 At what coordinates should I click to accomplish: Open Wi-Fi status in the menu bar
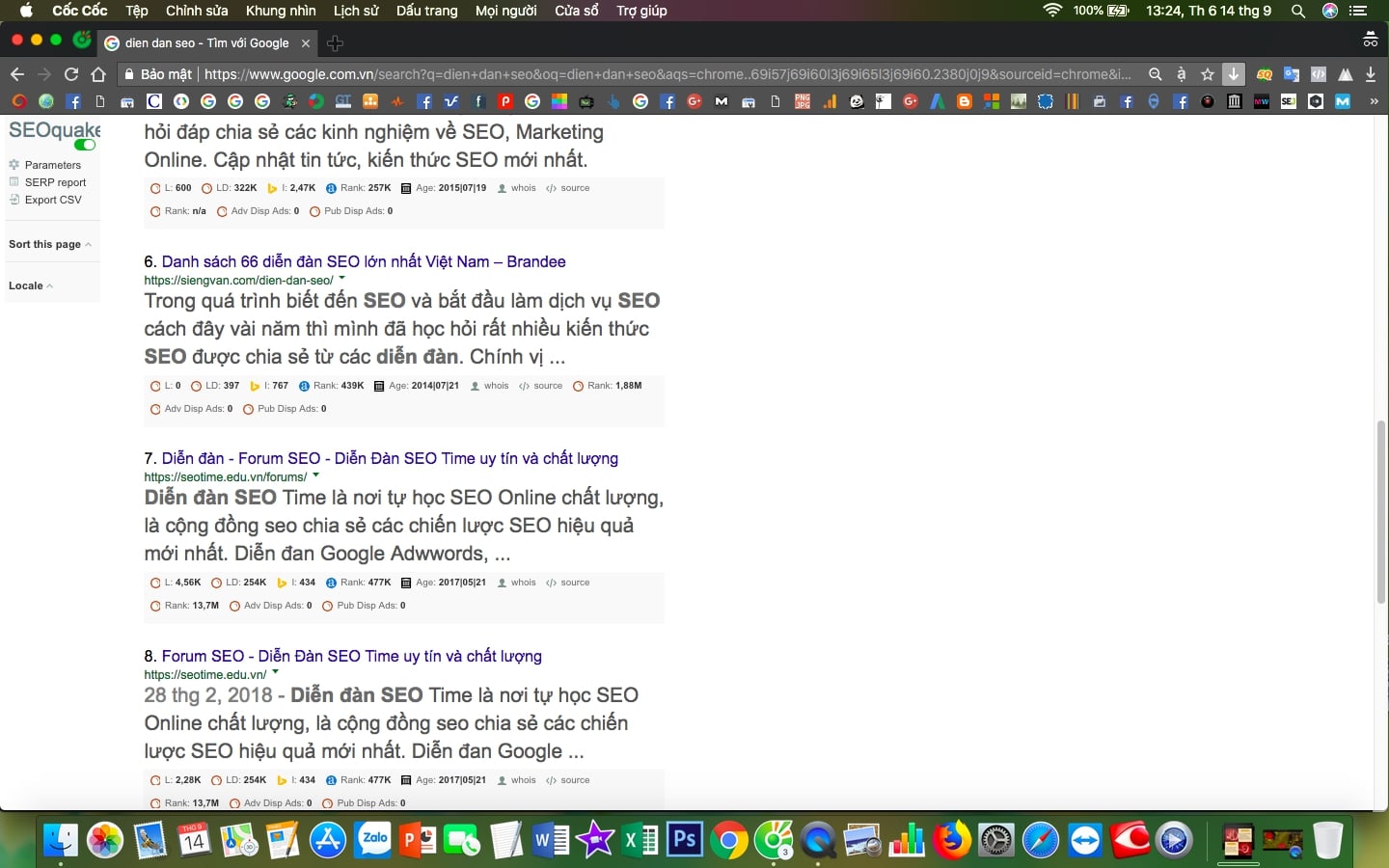1052,11
